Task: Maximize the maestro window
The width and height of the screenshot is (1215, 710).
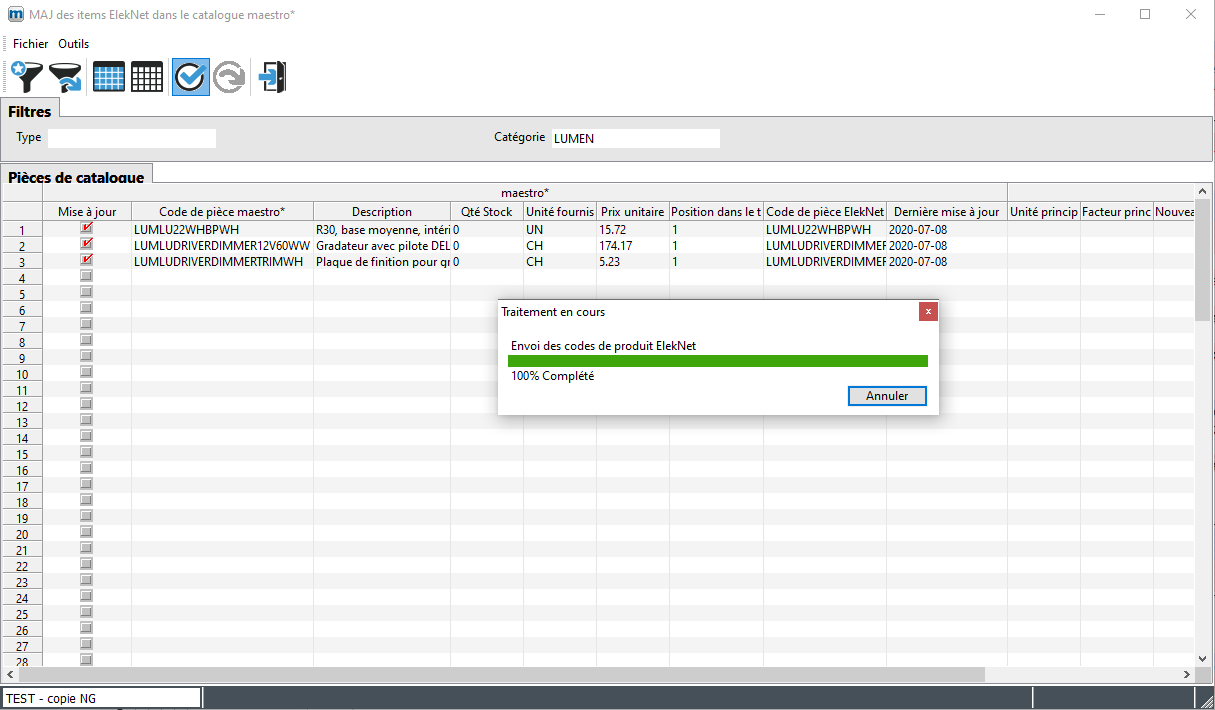Action: (1145, 14)
